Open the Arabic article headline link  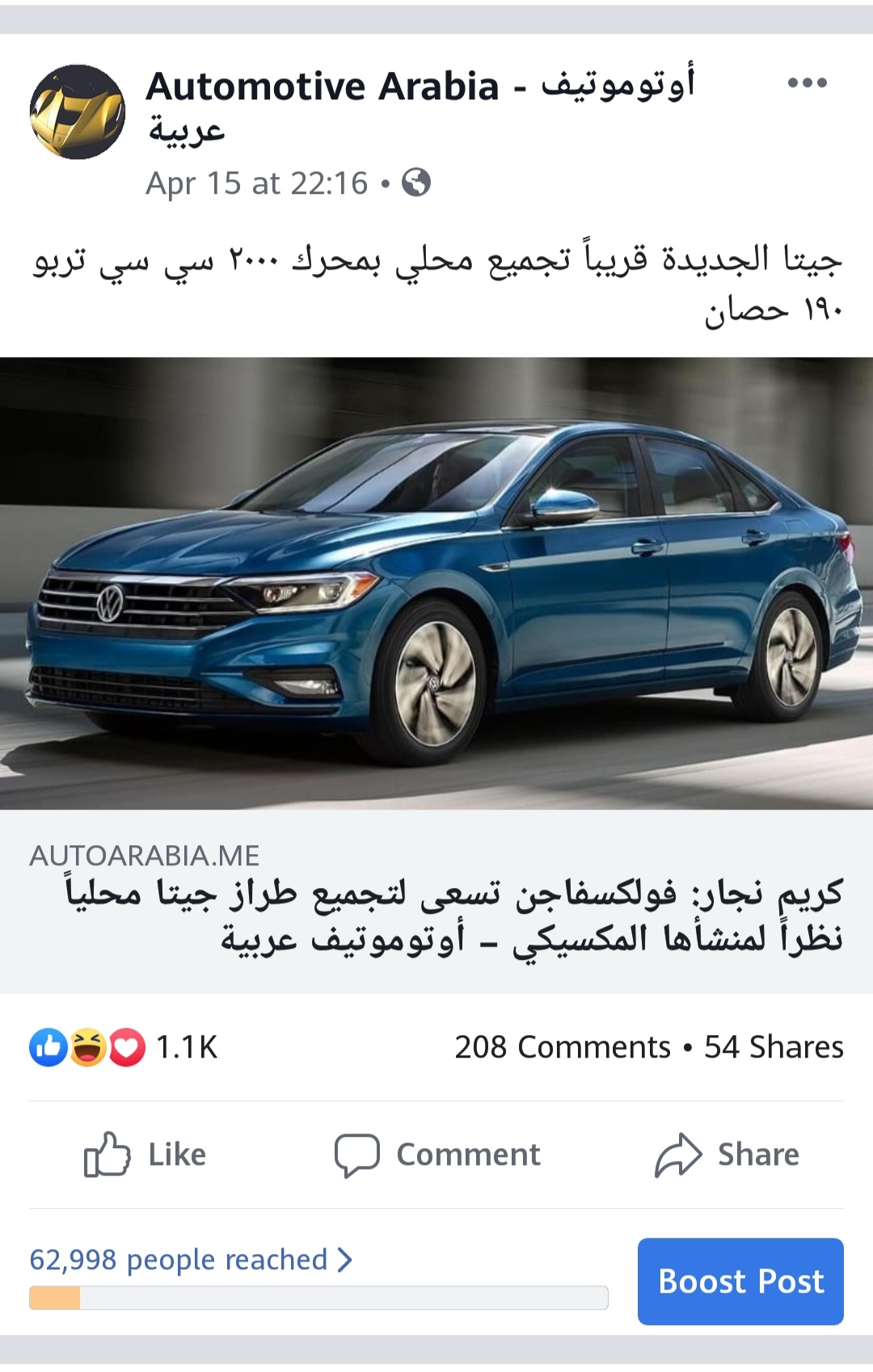coord(453,916)
